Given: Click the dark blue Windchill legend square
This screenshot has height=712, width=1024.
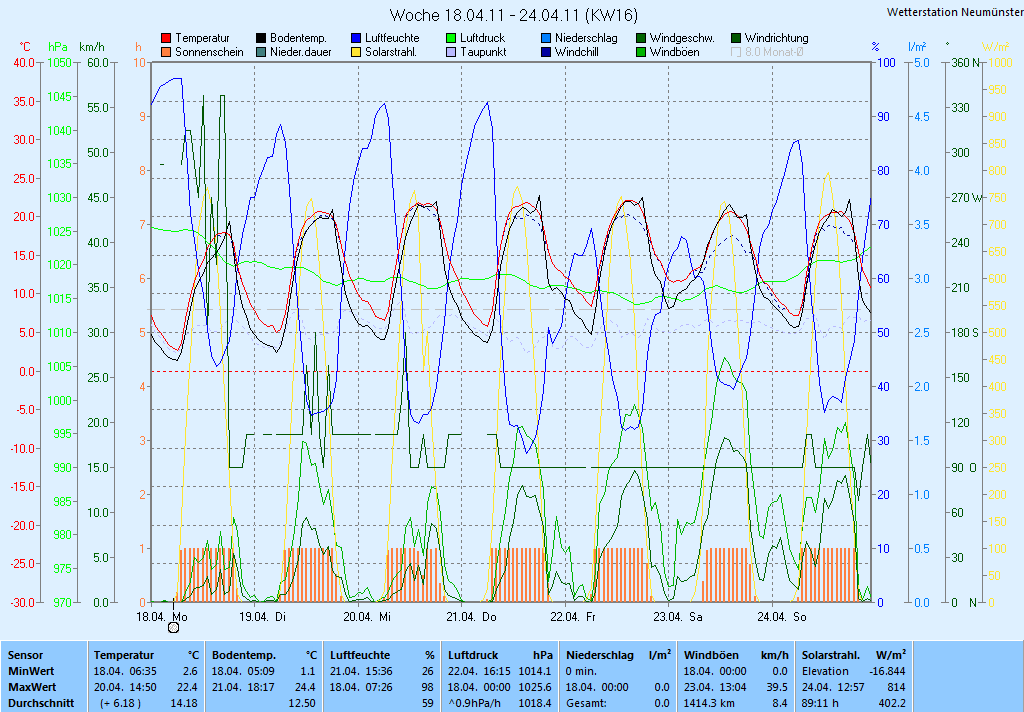Looking at the screenshot, I should tap(546, 52).
